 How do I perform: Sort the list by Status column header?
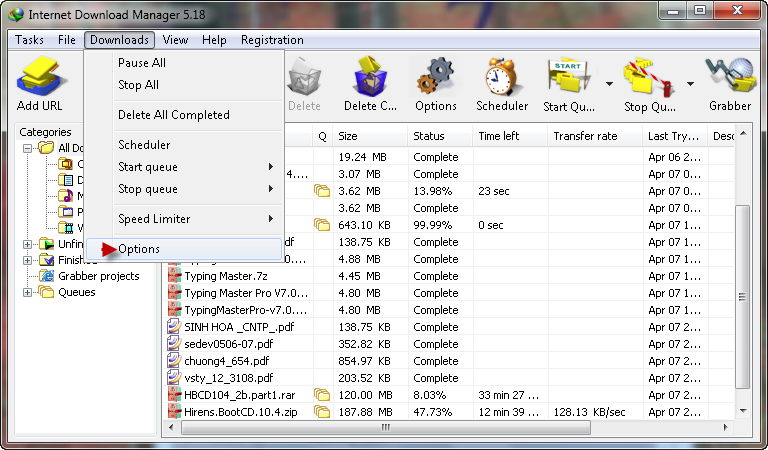439,136
